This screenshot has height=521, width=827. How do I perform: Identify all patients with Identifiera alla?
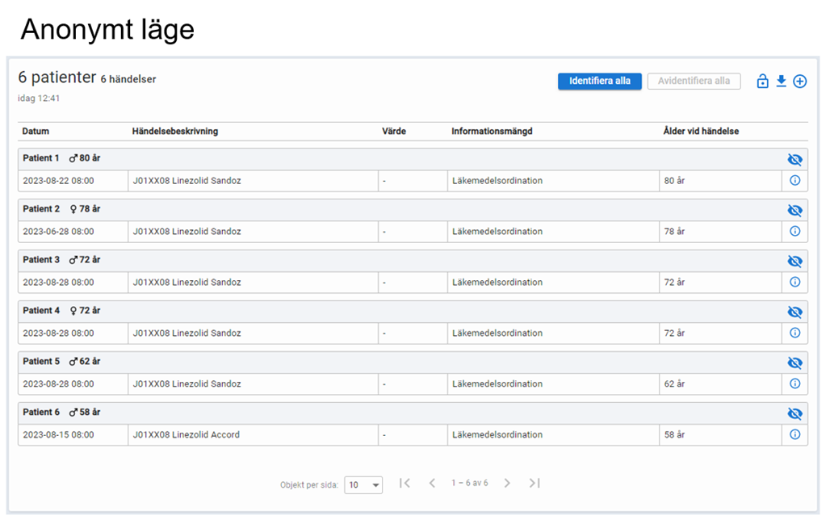(x=600, y=81)
